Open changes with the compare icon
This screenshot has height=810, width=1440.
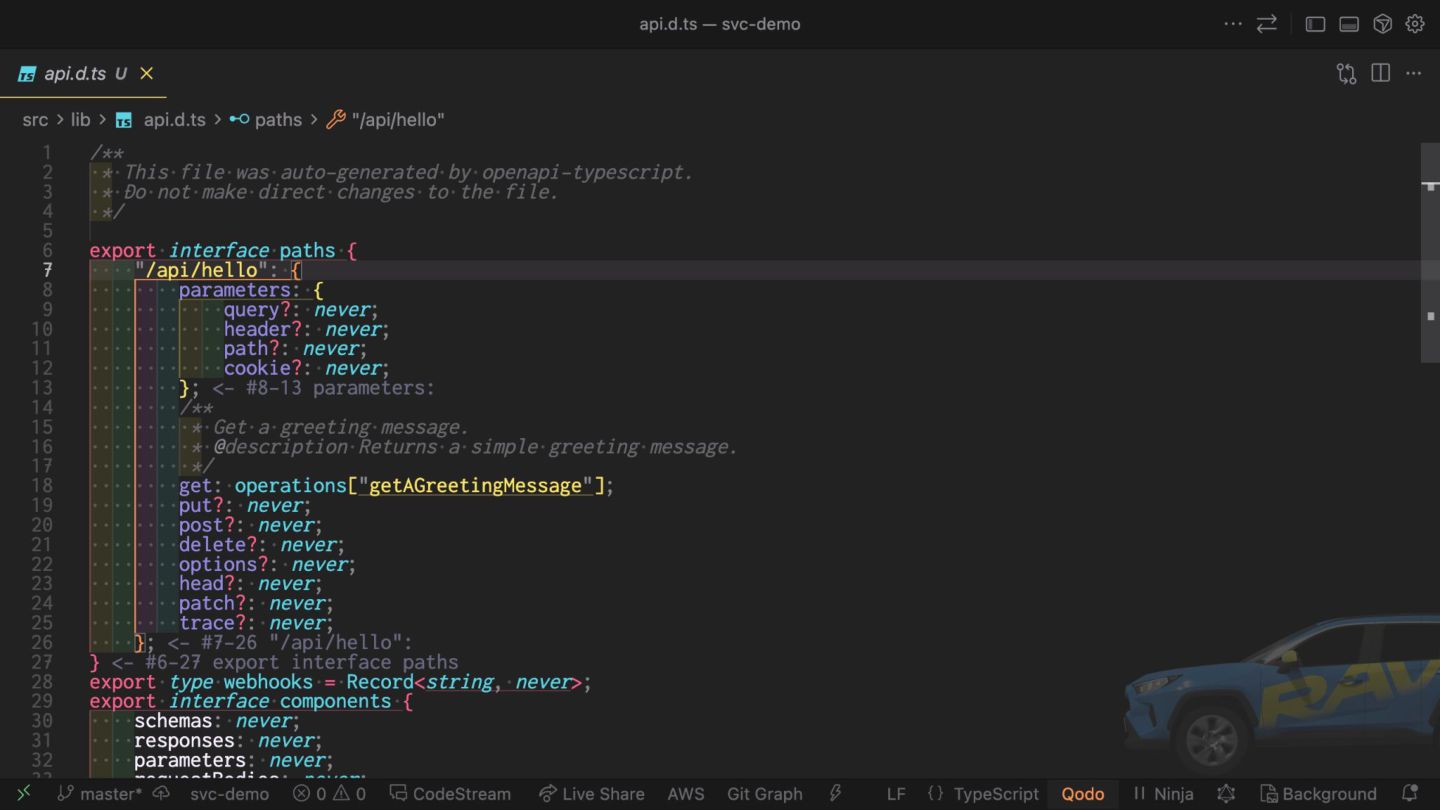click(x=1346, y=73)
